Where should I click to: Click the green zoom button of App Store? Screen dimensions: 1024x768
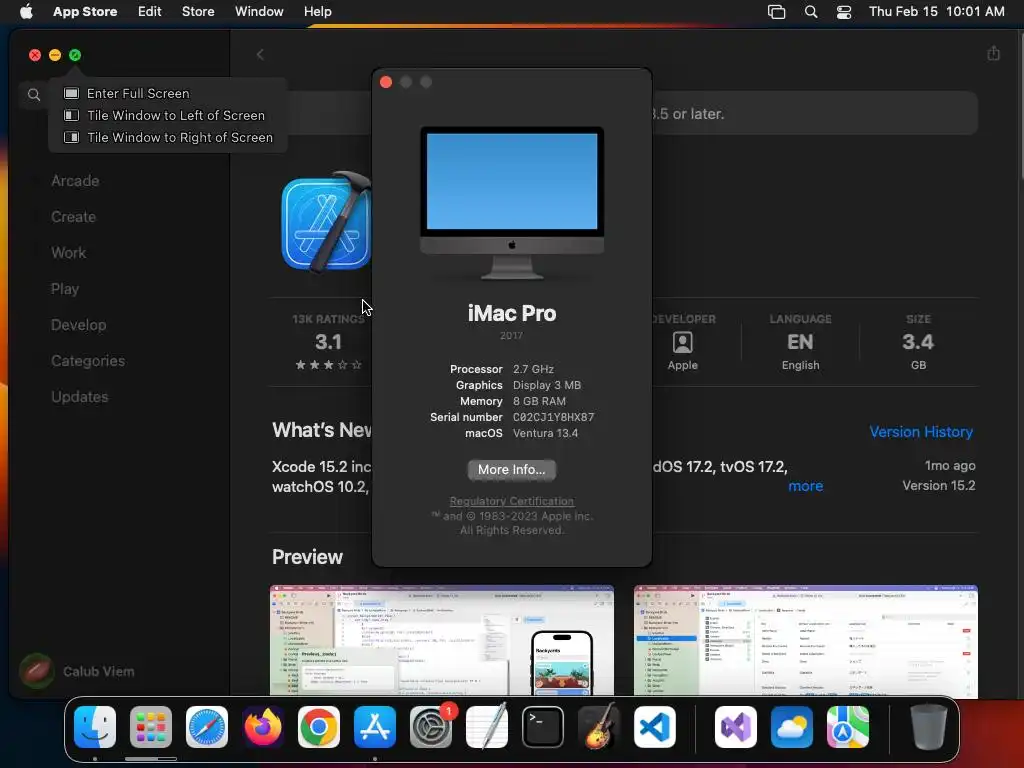tap(75, 55)
